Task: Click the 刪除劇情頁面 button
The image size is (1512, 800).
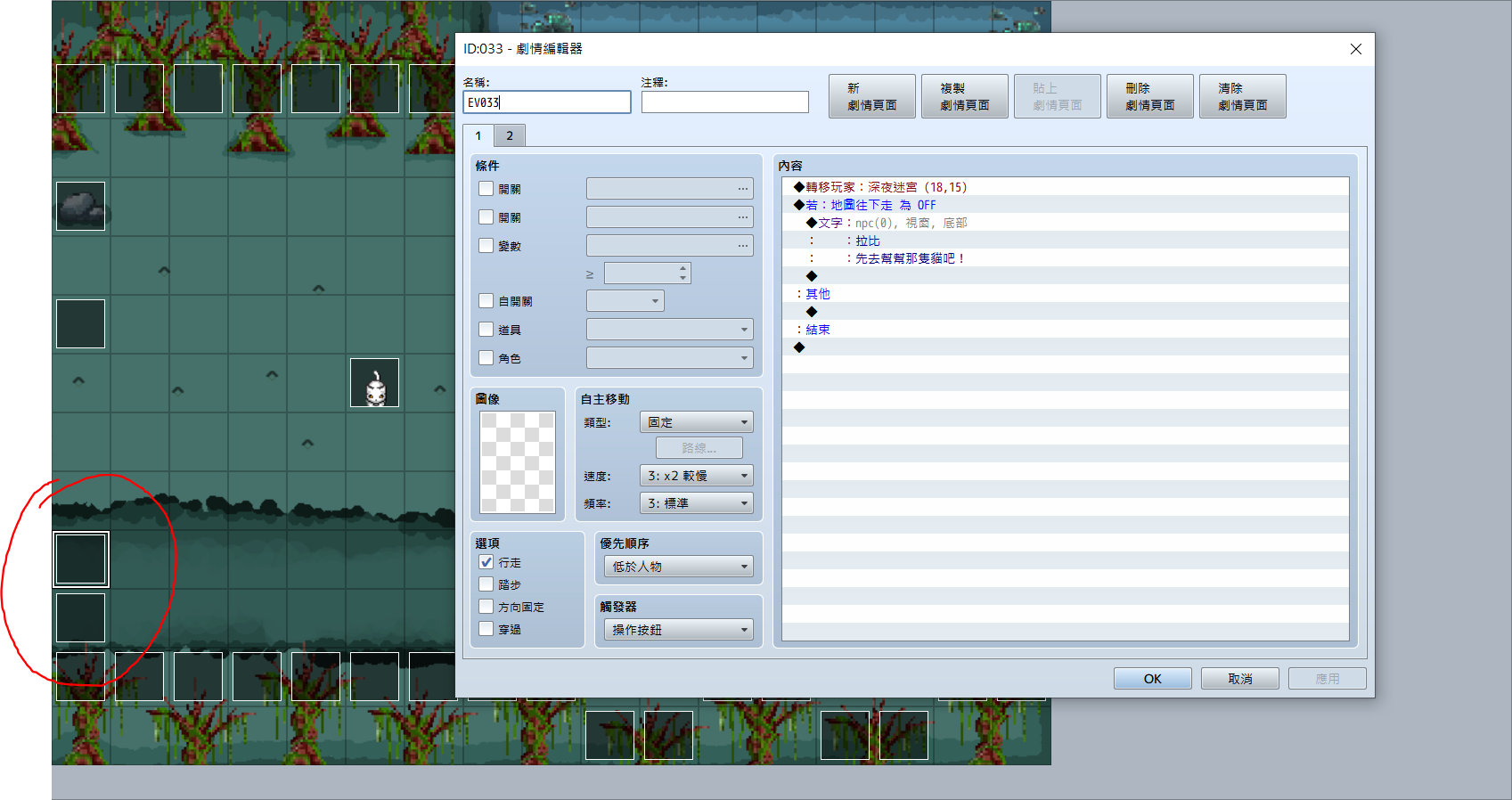Action: [x=1150, y=96]
